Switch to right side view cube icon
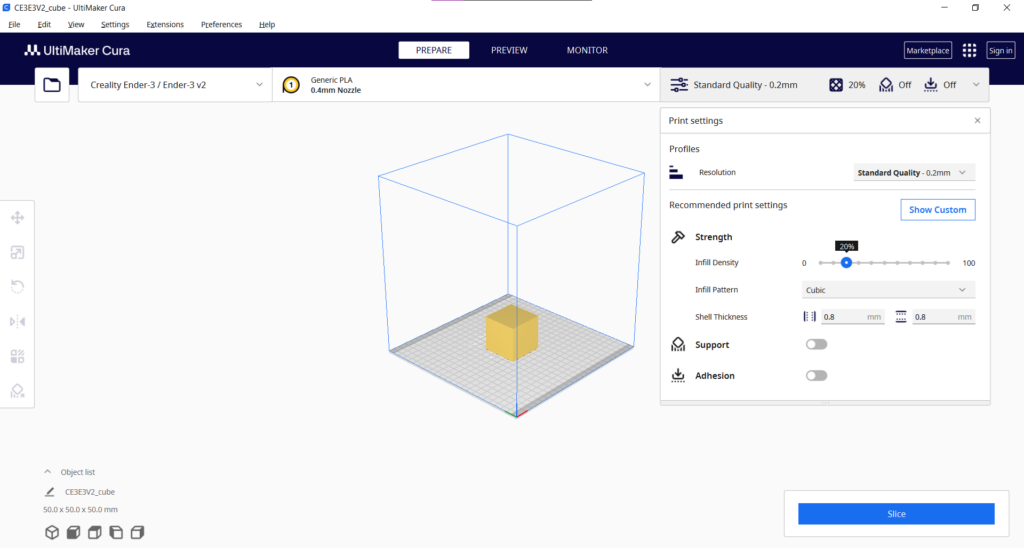Screen dimensions: 1024x548 click(138, 532)
